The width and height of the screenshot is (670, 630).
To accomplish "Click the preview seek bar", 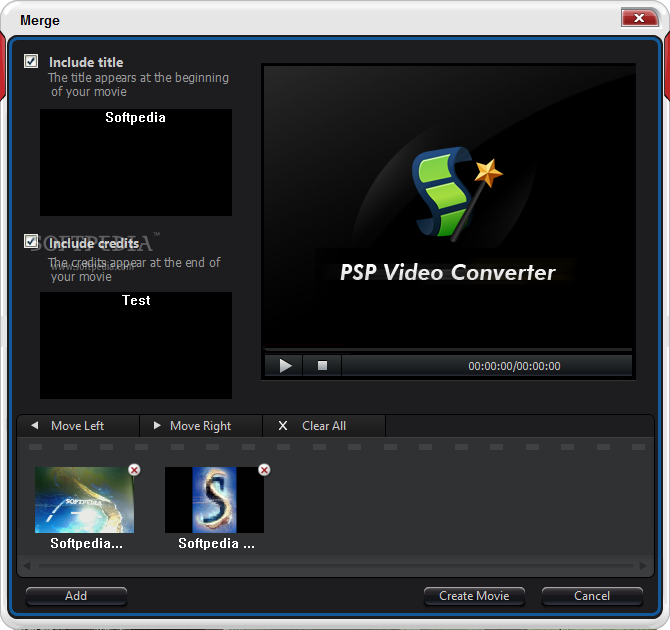I will 448,350.
